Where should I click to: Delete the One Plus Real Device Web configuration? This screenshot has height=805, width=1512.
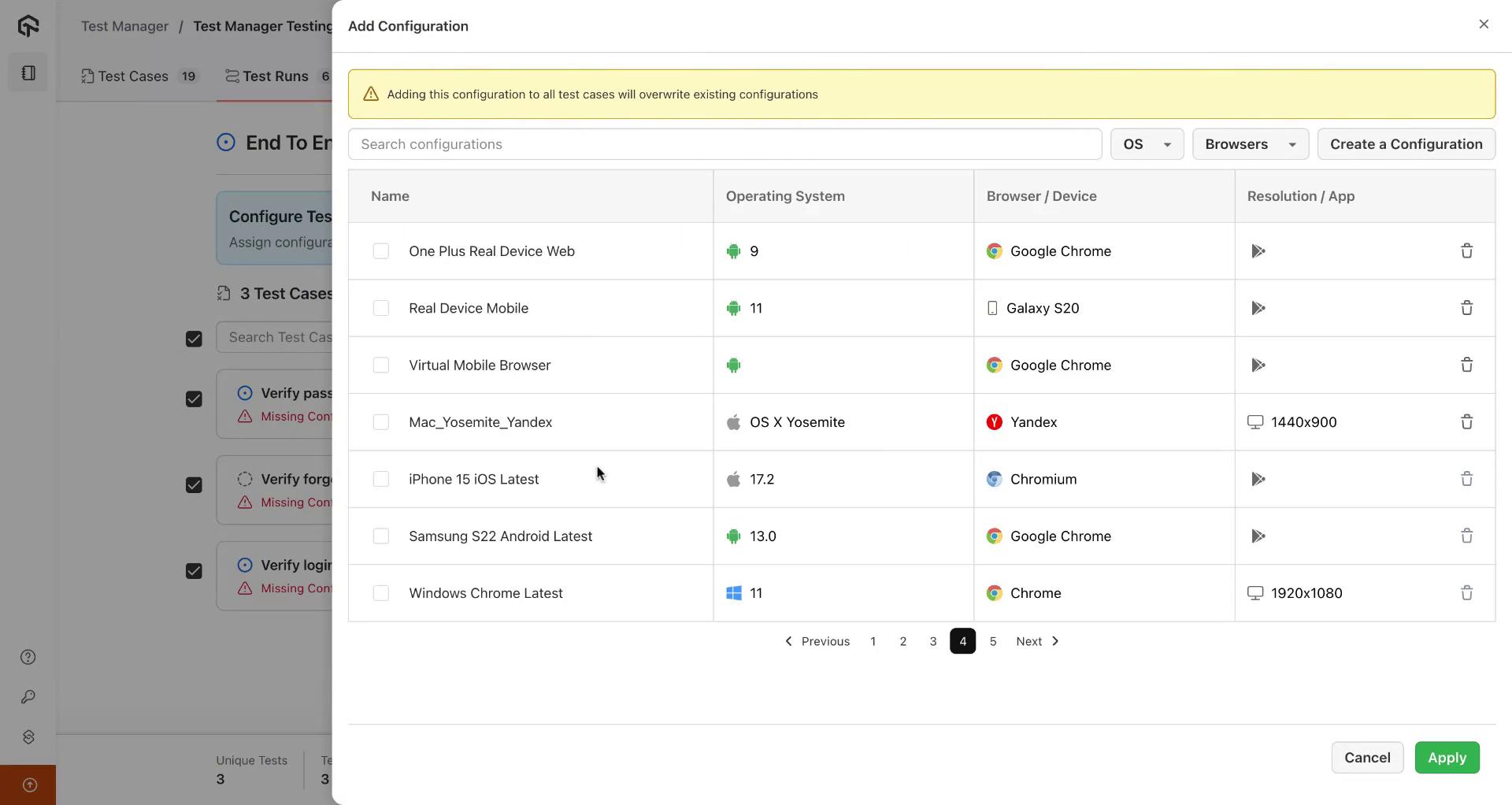click(x=1466, y=251)
